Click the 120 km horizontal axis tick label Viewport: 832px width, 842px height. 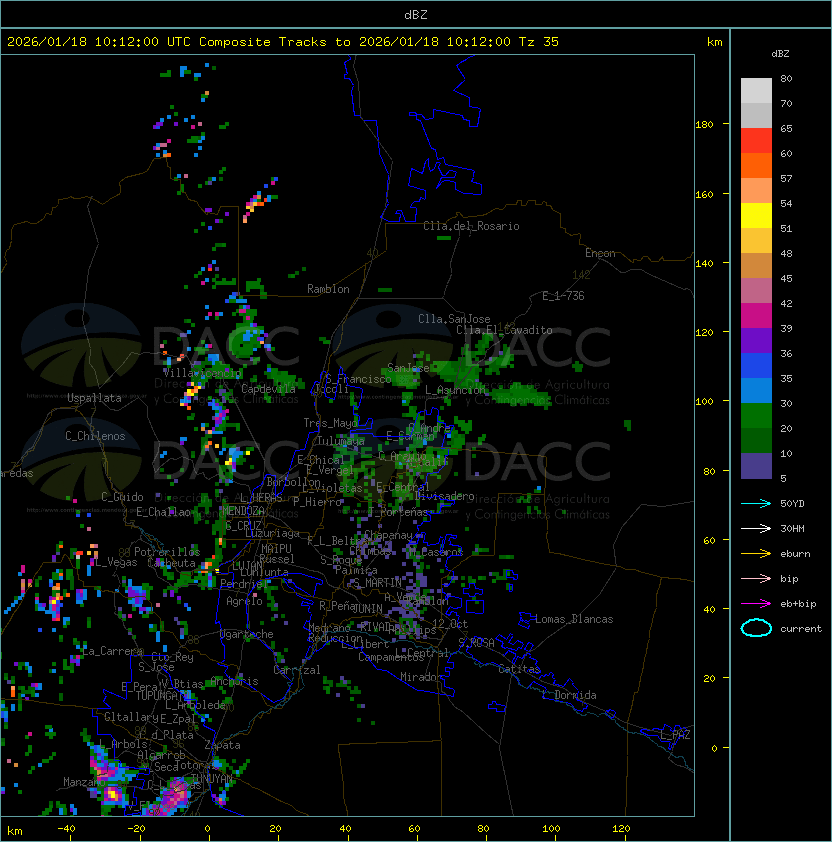(x=621, y=829)
